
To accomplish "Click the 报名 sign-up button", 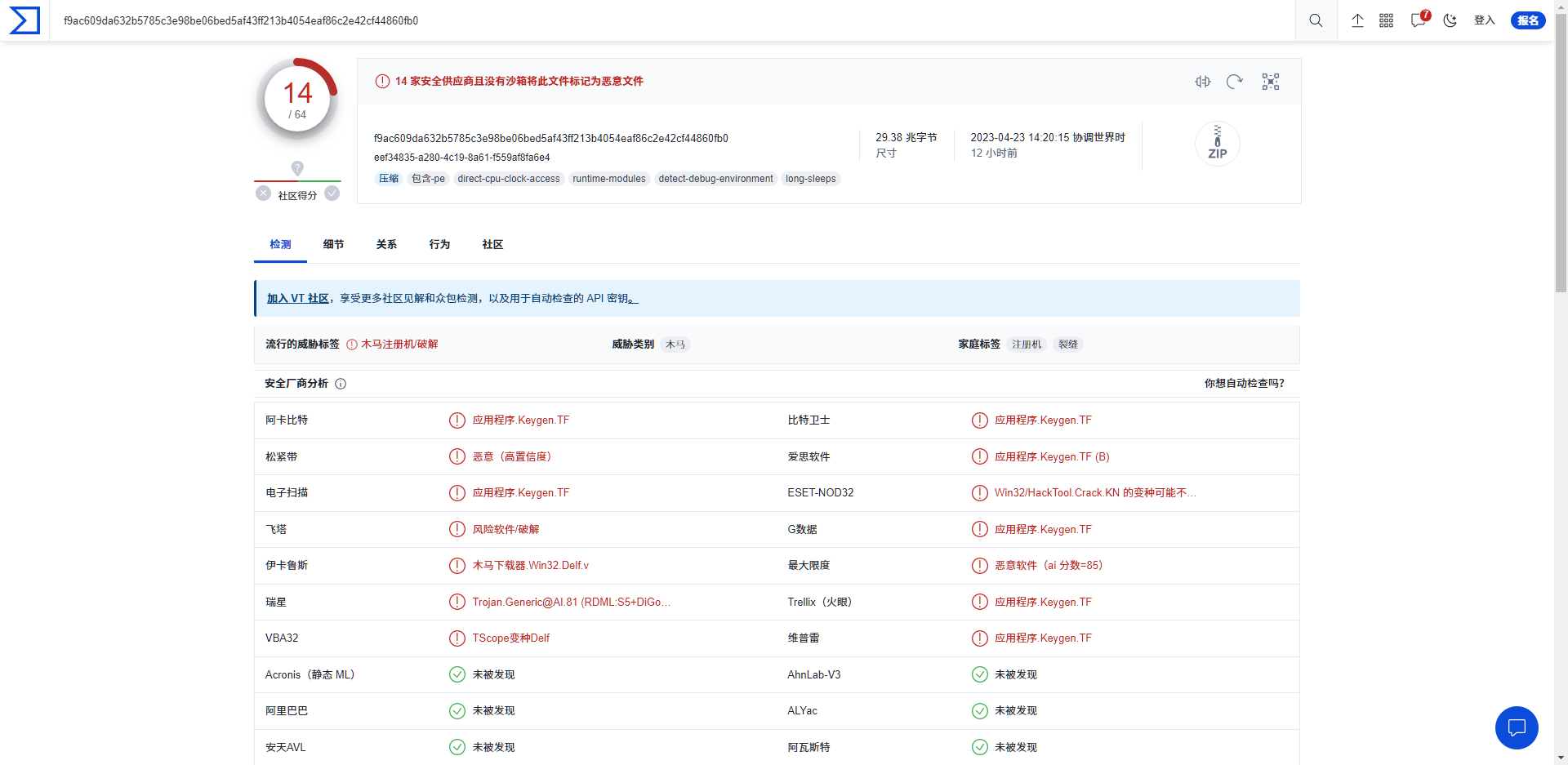I will pyautogui.click(x=1528, y=20).
